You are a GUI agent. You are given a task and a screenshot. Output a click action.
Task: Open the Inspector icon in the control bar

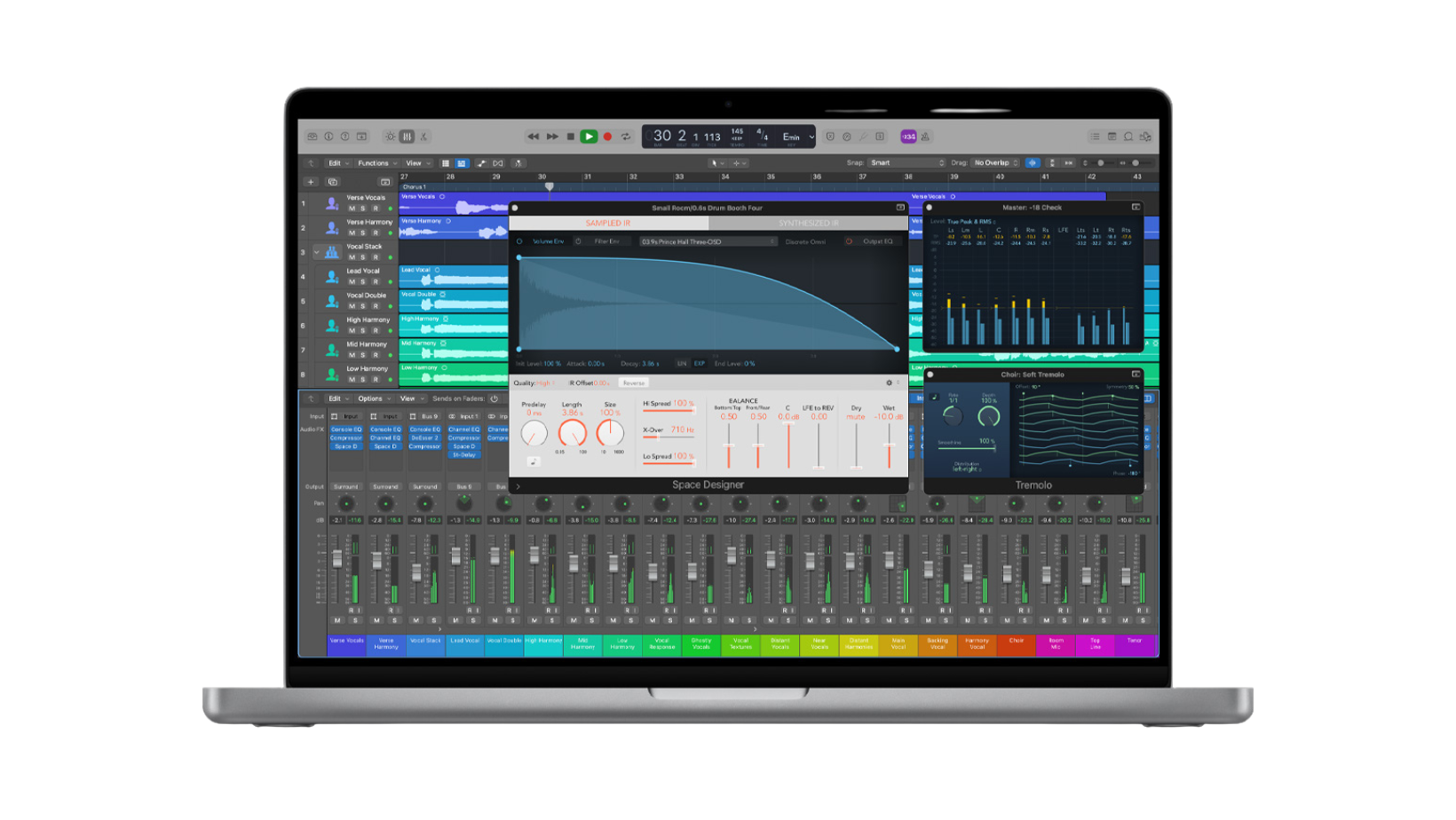328,137
